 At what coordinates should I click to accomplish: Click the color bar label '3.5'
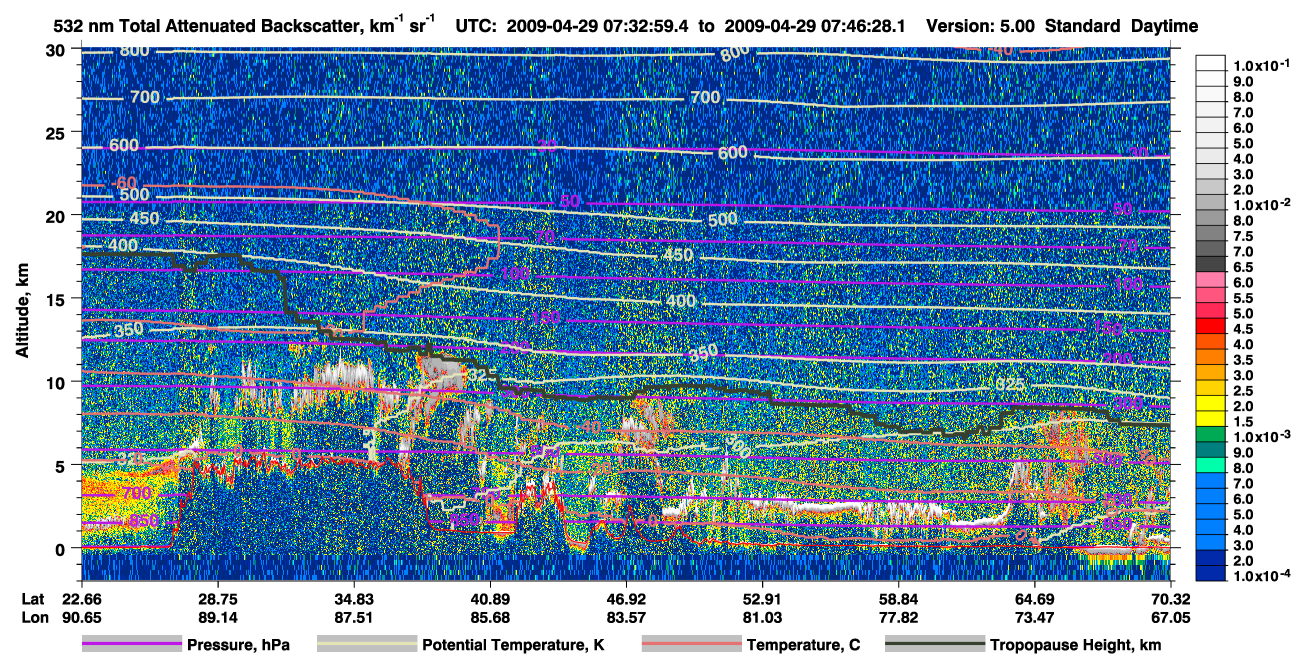[1245, 360]
